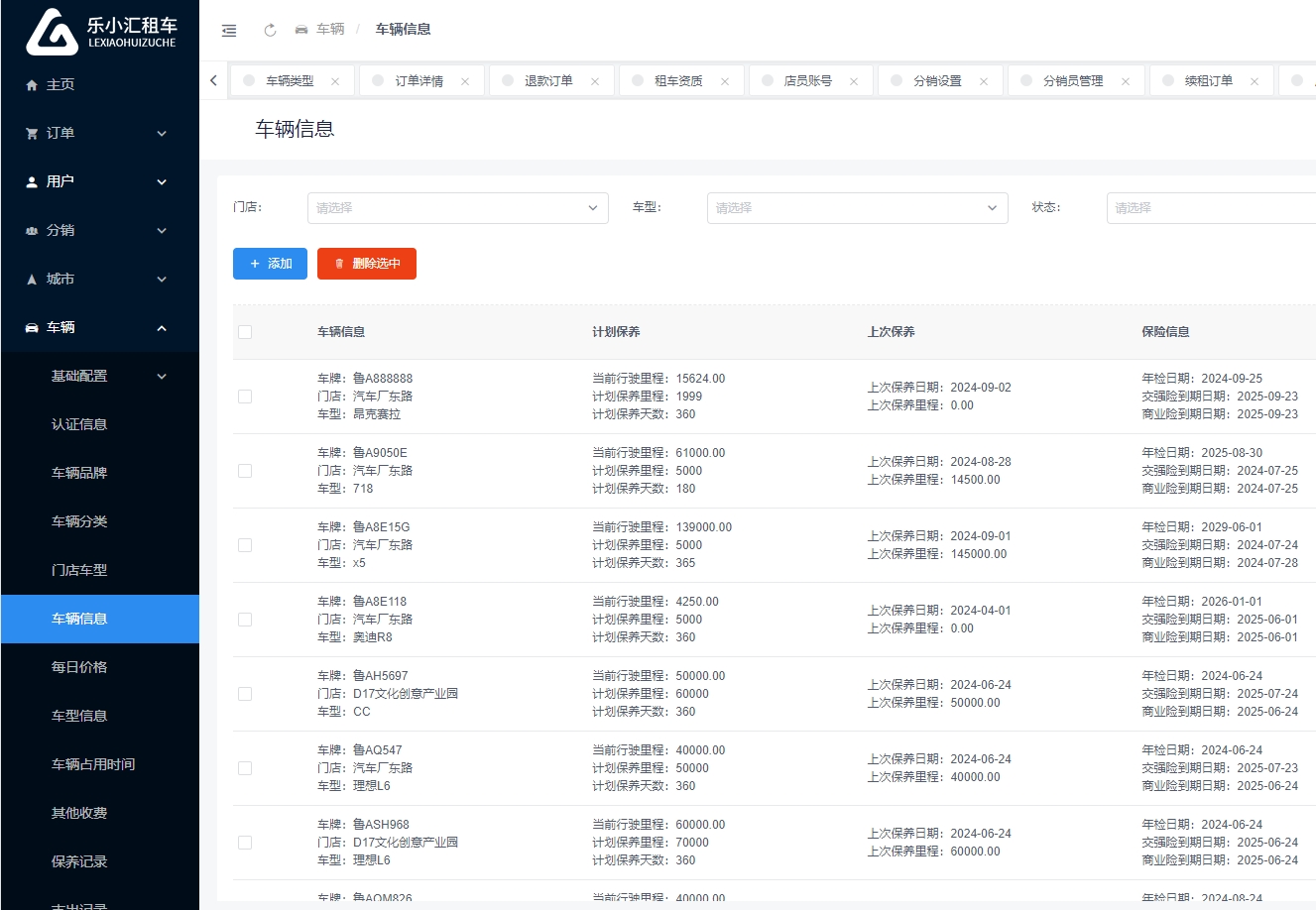Open 车辆分类 in sidebar

(x=100, y=522)
